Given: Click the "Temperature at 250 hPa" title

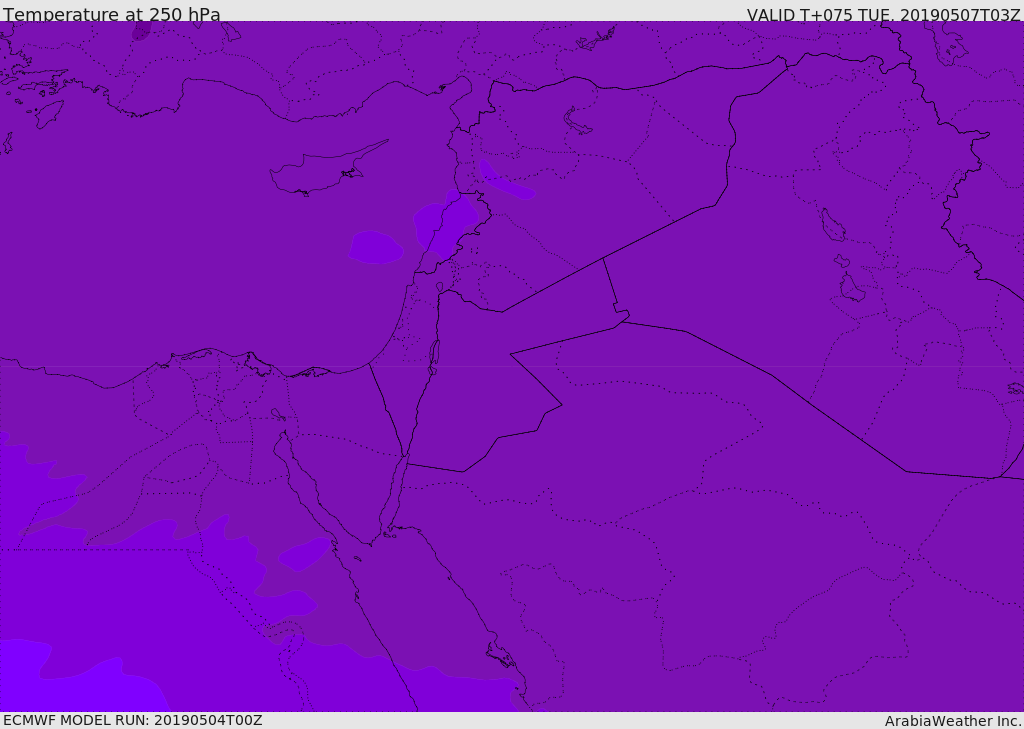Looking at the screenshot, I should (x=112, y=15).
